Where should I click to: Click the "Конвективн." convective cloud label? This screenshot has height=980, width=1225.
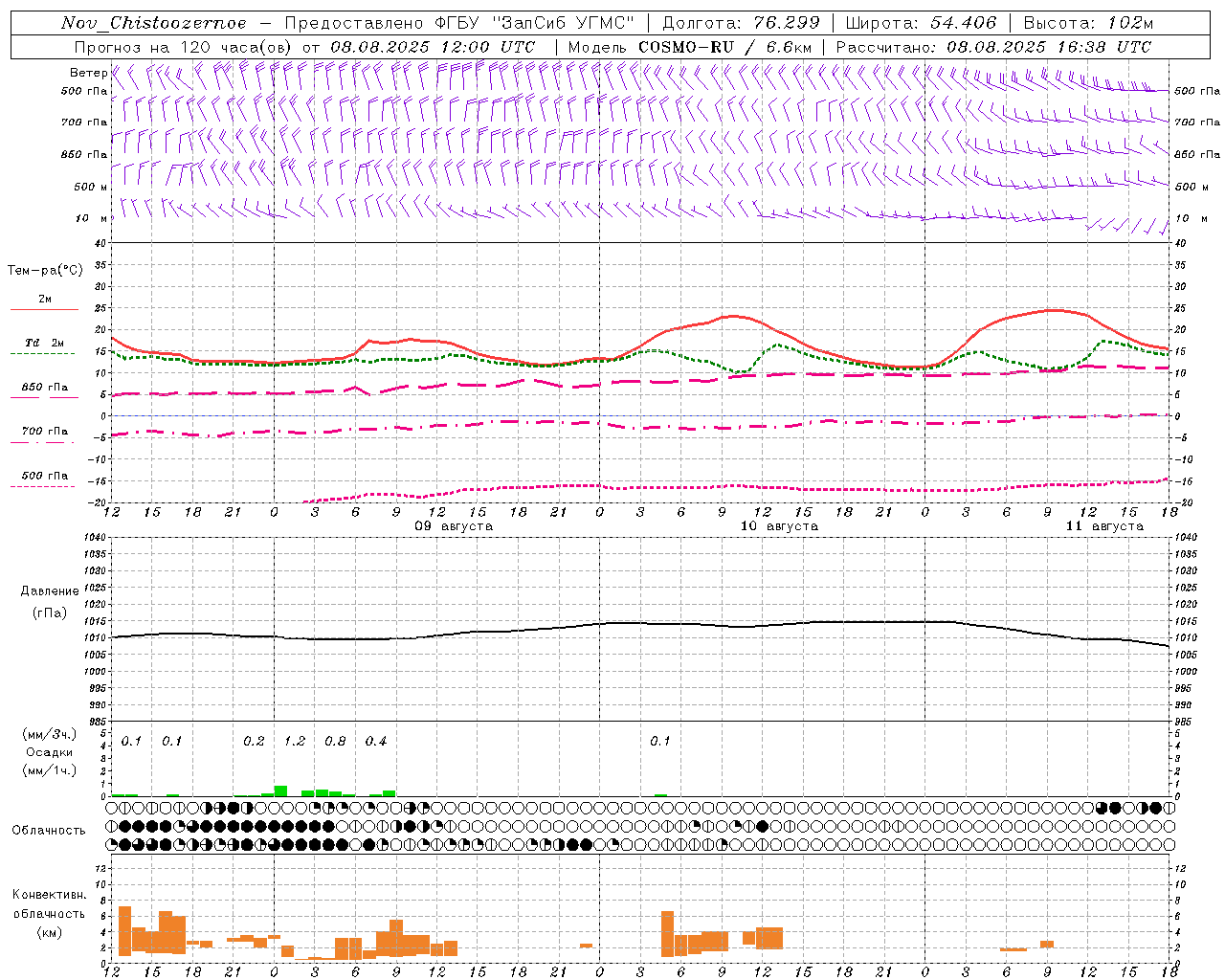click(x=49, y=895)
